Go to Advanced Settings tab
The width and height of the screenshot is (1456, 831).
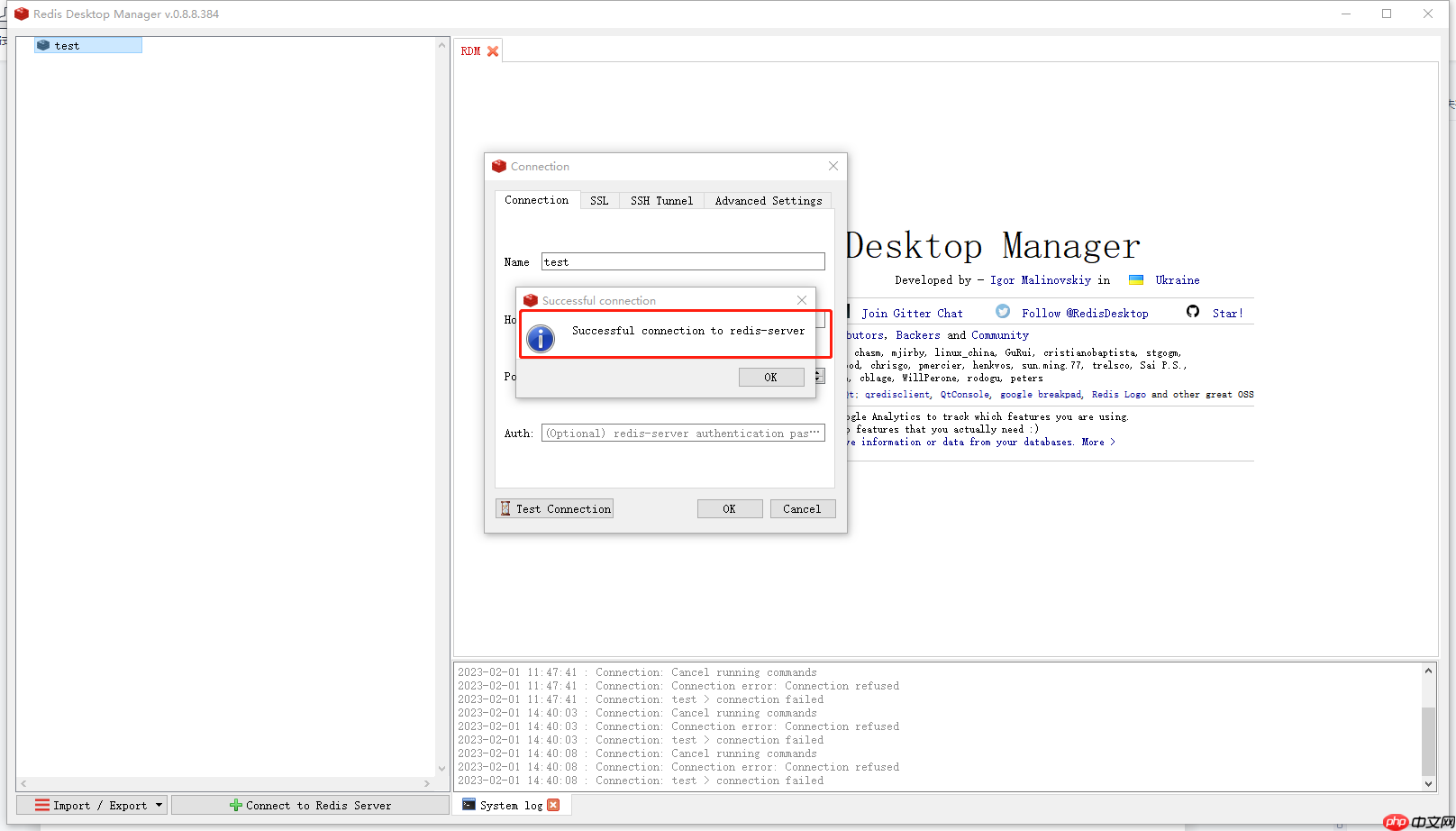(768, 201)
